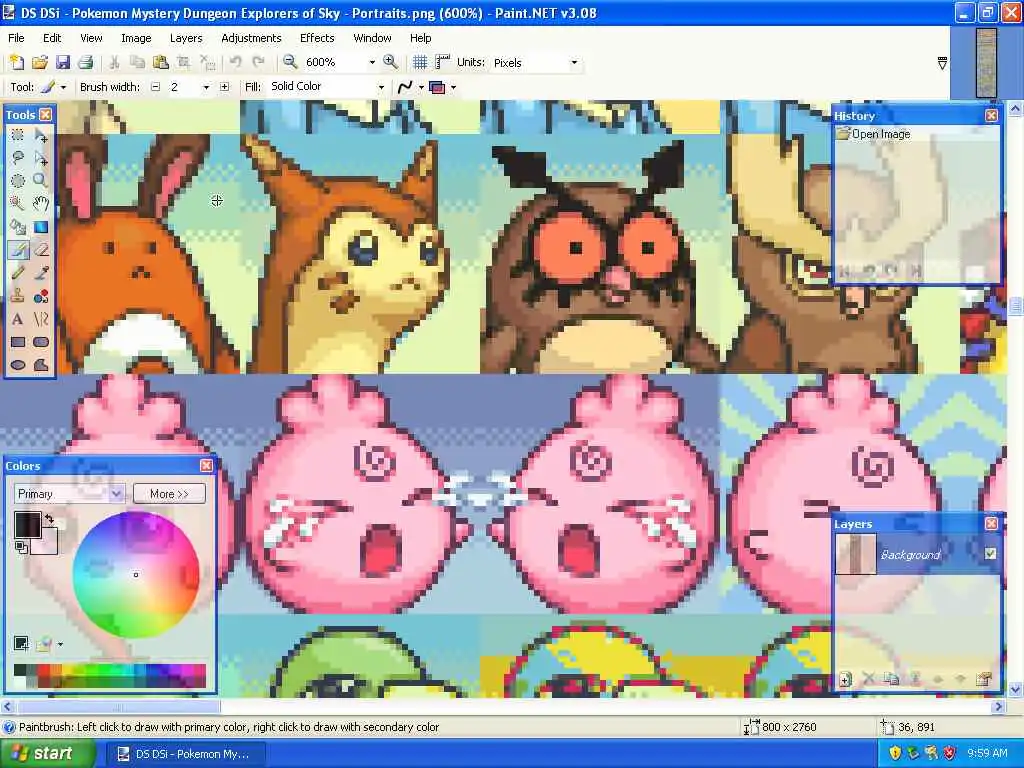This screenshot has height=768, width=1024.
Task: Select the Rectangle Select tool
Action: (x=18, y=135)
